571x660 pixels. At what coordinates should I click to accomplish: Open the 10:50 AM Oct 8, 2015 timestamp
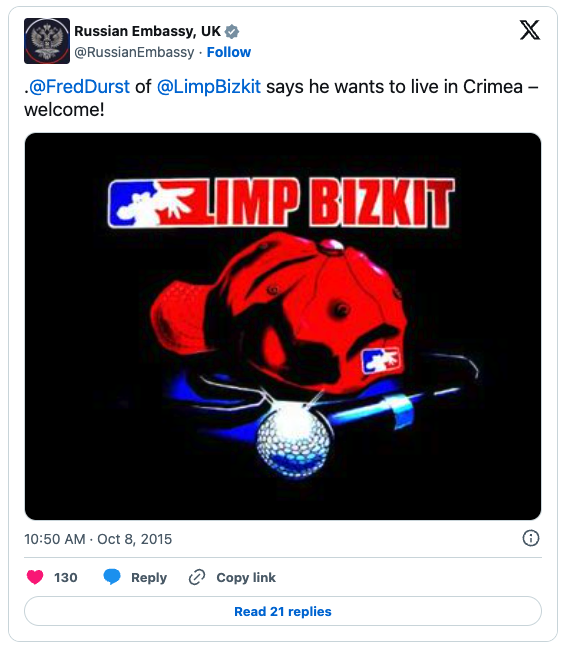(x=98, y=539)
